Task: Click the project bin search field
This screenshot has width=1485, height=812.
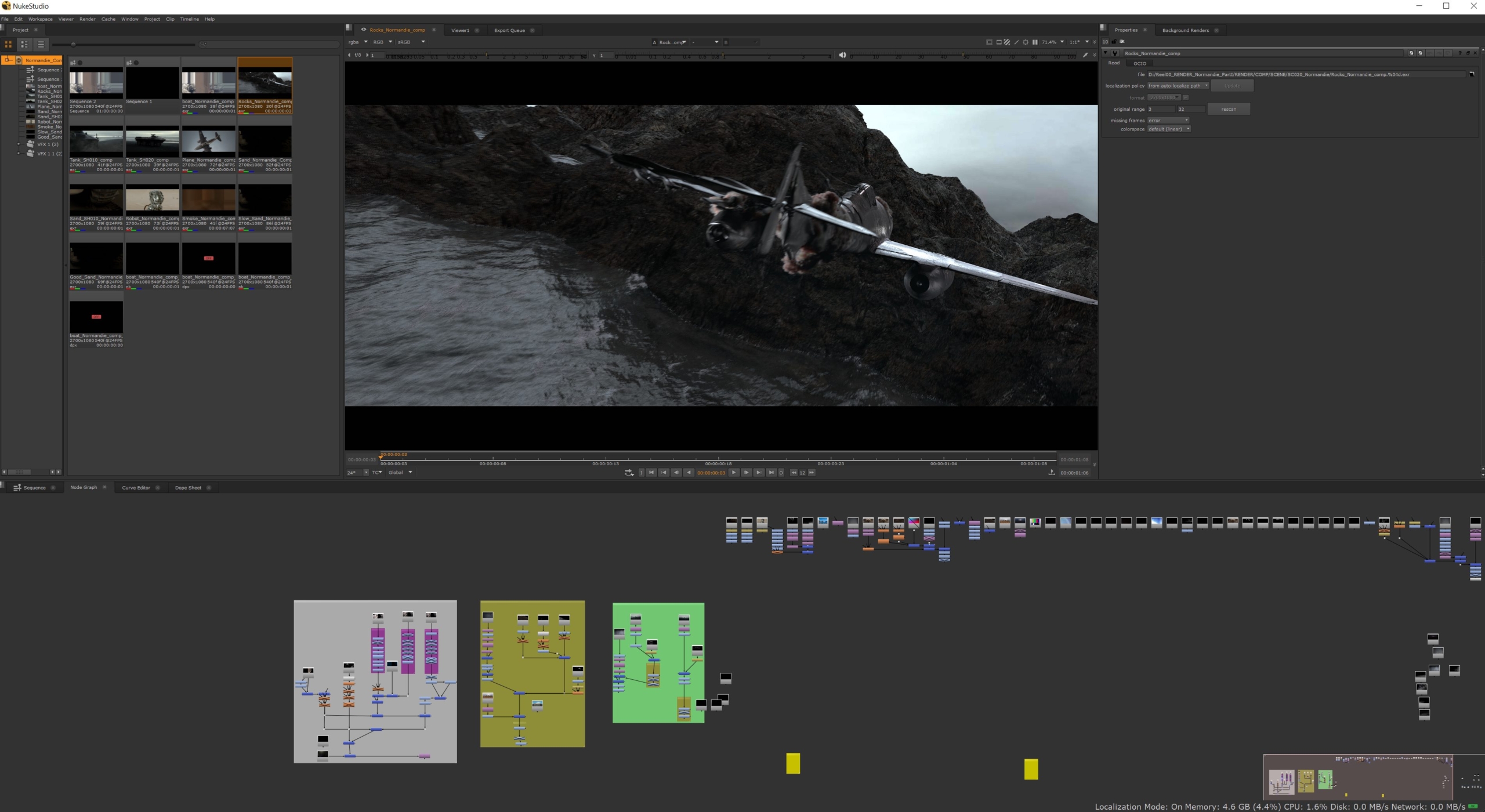Action: point(269,44)
